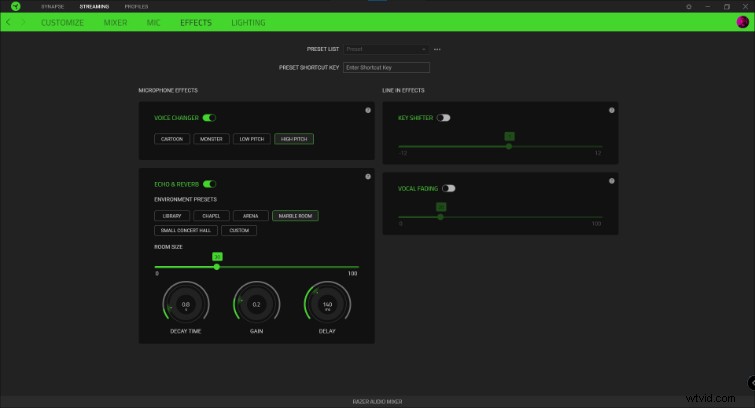Click the Delay knob
Screen dimensions: 755x408
327,304
